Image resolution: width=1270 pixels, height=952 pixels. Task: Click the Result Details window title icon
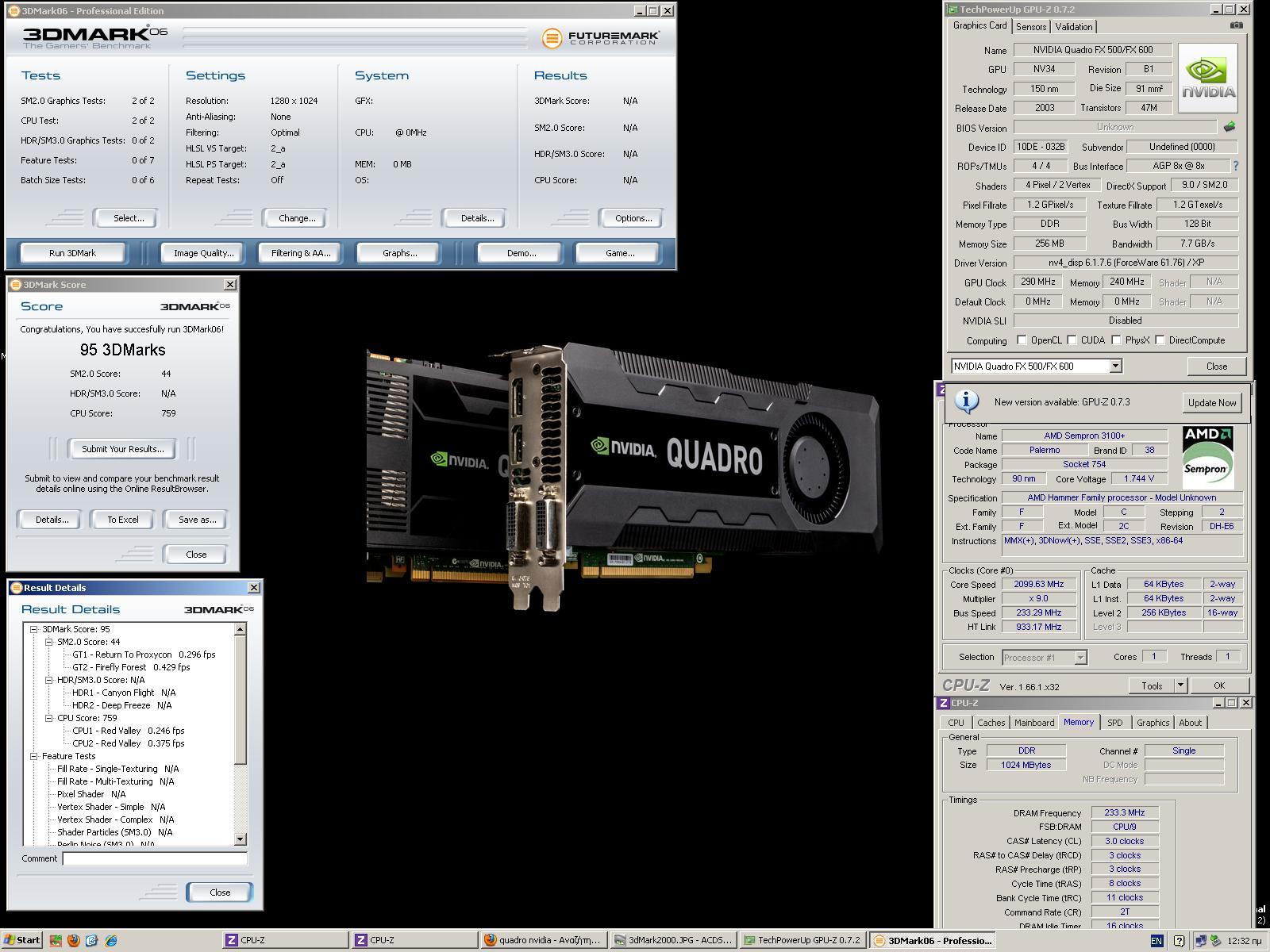pyautogui.click(x=16, y=587)
